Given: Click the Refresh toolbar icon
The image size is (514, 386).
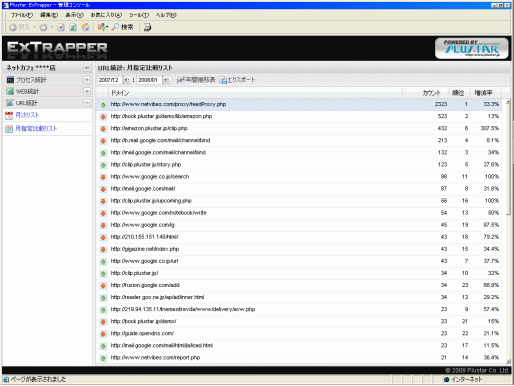Looking at the screenshot, I should click(x=73, y=27).
